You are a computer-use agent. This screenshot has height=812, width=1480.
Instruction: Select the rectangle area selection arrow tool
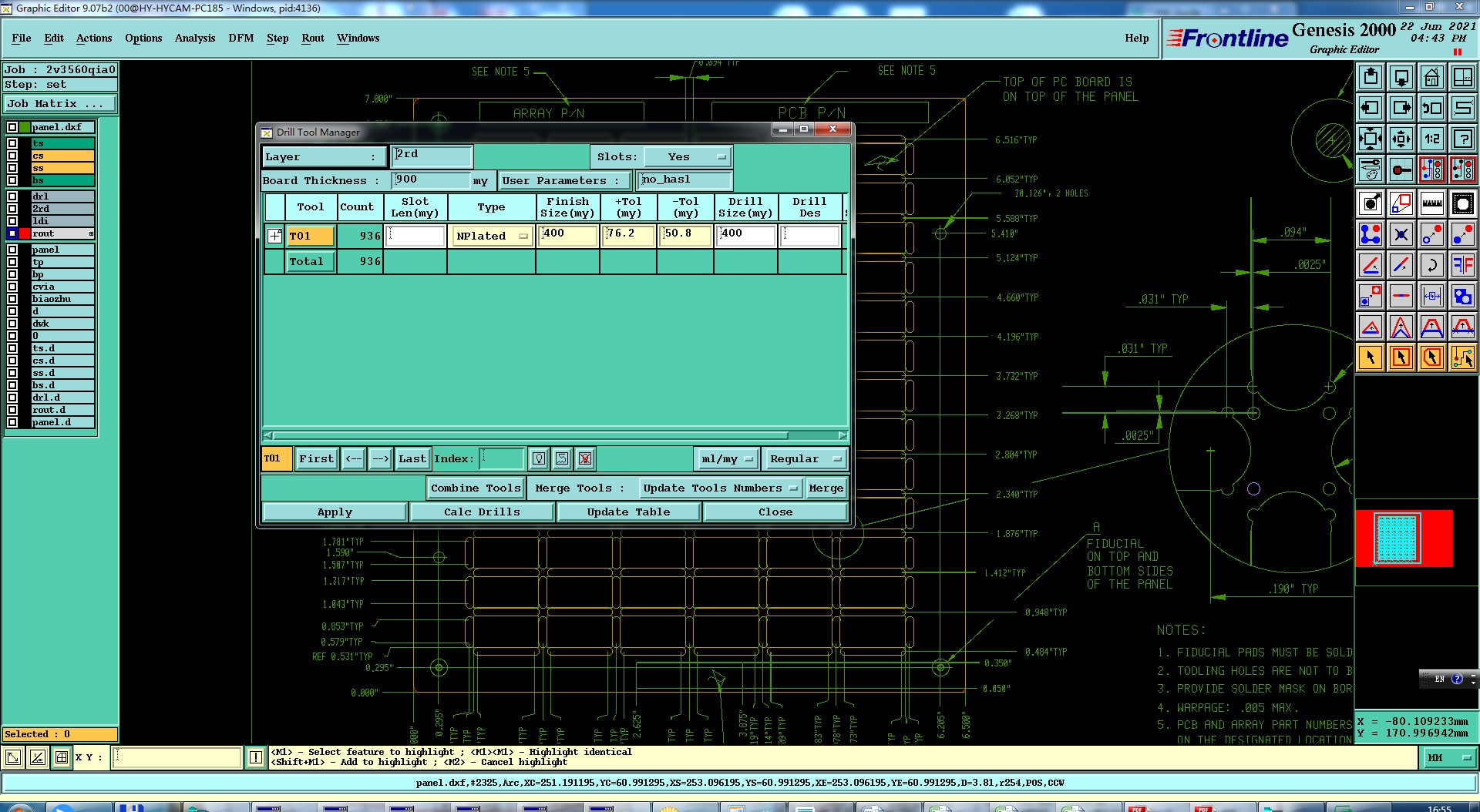[1401, 357]
